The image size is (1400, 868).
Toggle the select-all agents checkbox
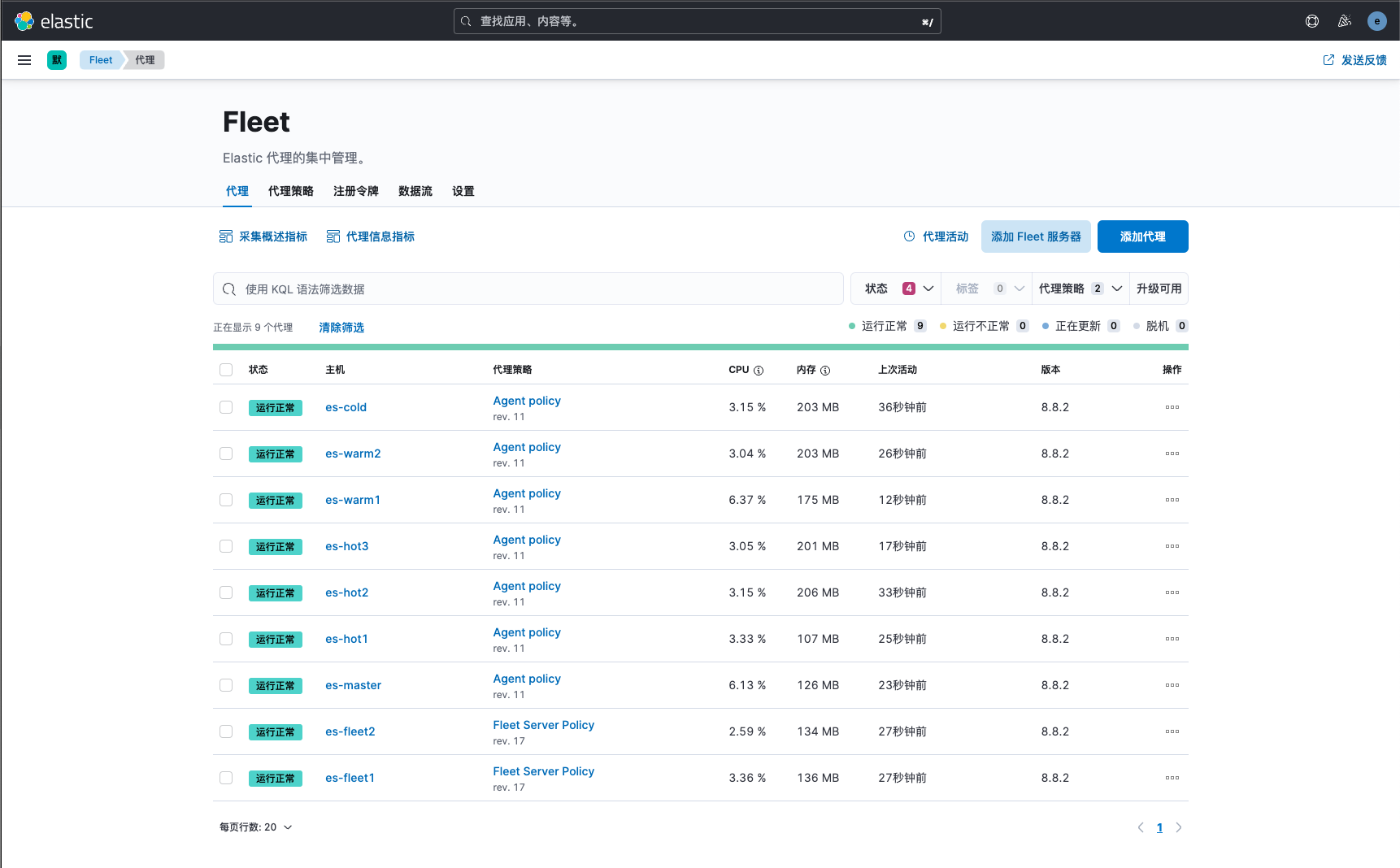pyautogui.click(x=226, y=370)
